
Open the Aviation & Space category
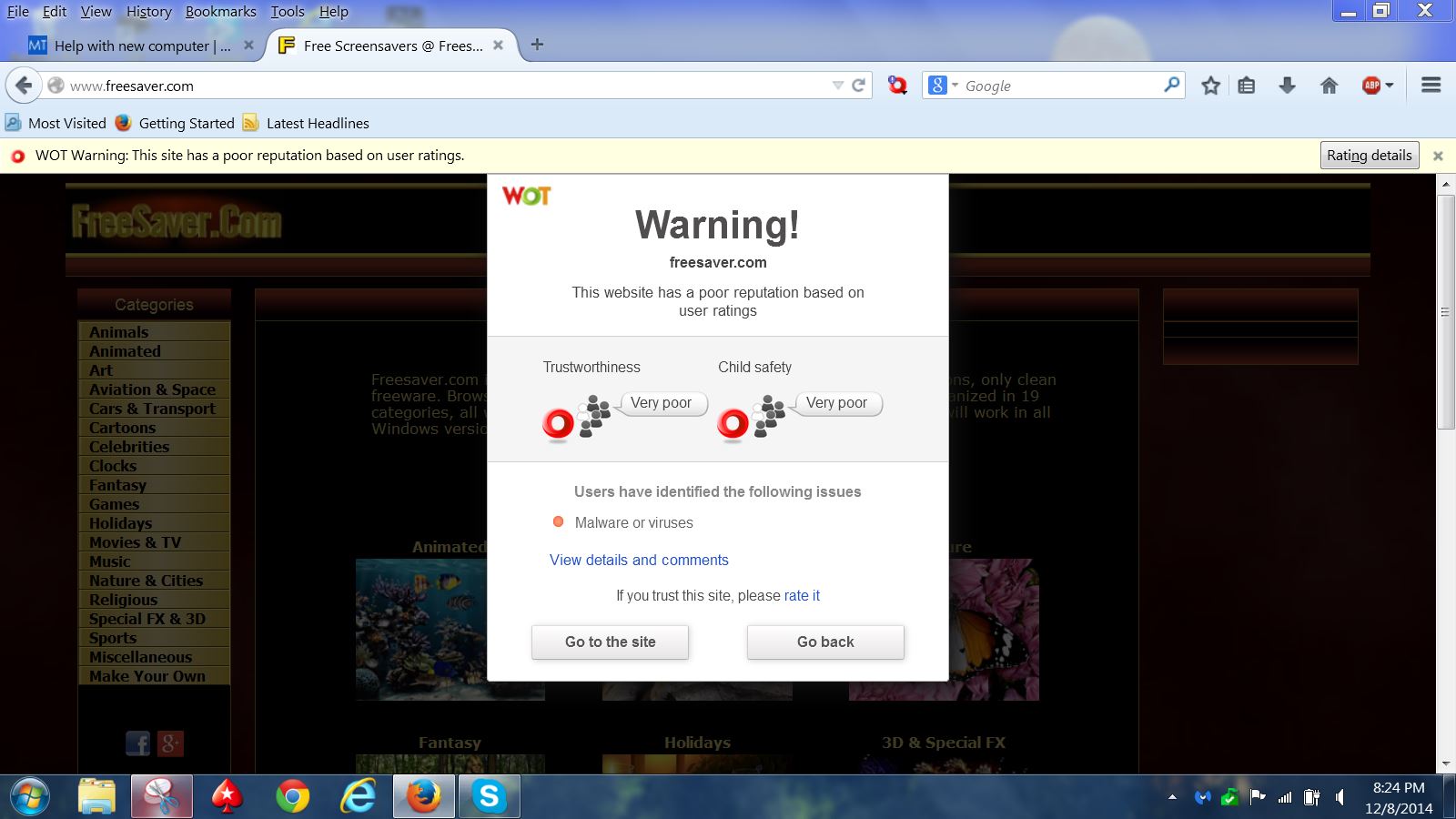(152, 389)
